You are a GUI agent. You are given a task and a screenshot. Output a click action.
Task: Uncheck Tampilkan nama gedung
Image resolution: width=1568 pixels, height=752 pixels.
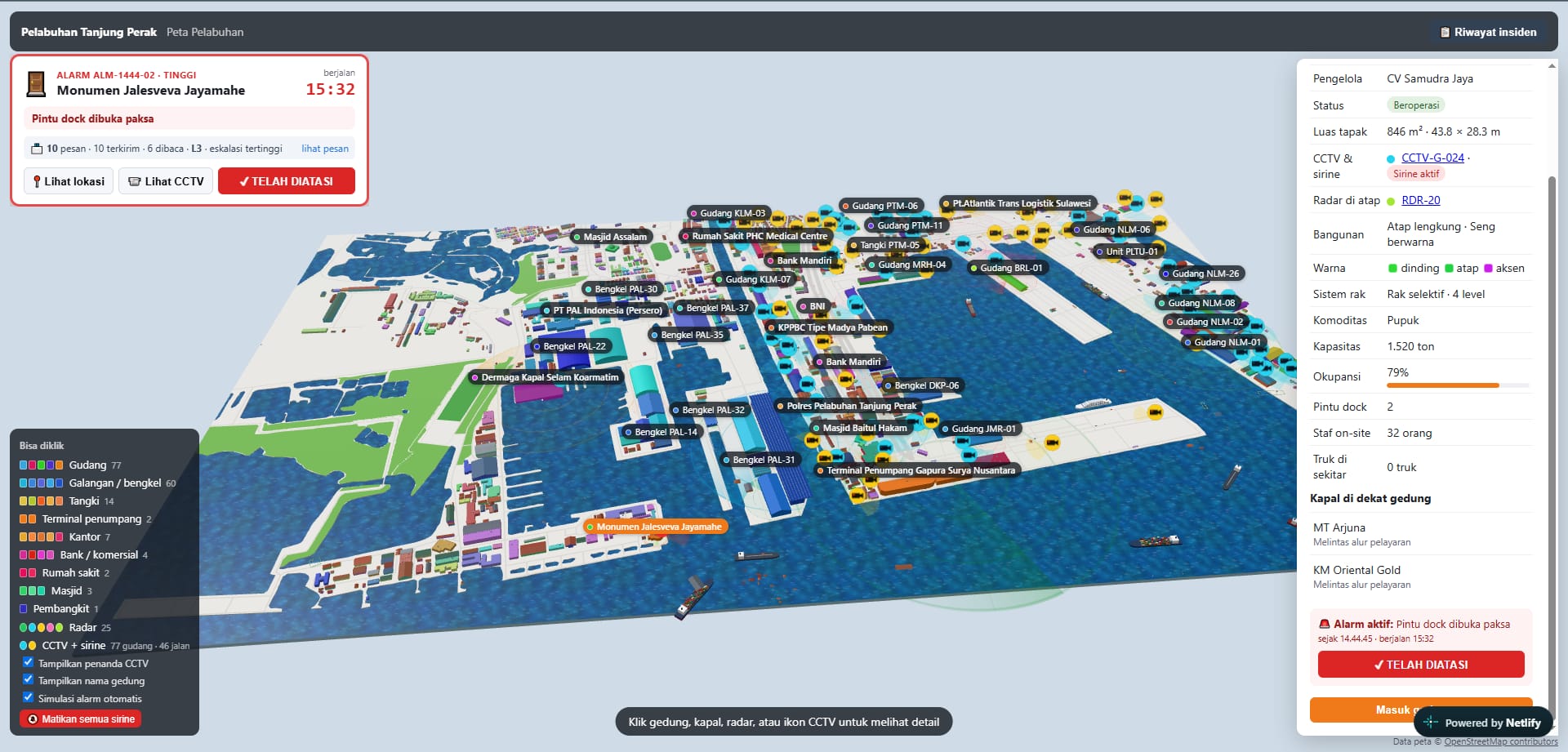coord(28,679)
